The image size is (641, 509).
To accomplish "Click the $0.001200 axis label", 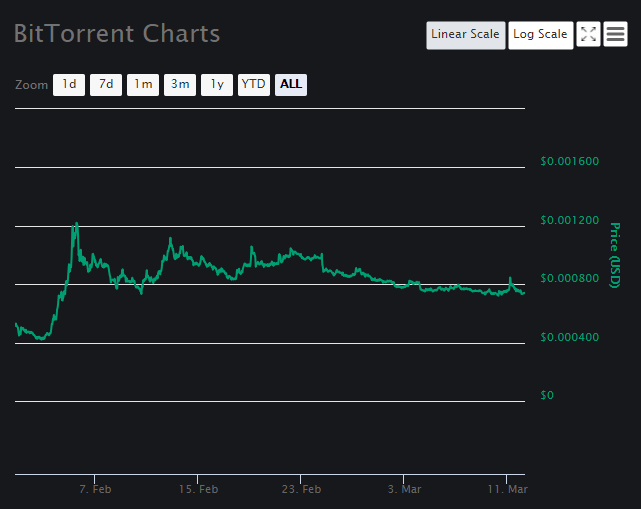I will [x=569, y=220].
